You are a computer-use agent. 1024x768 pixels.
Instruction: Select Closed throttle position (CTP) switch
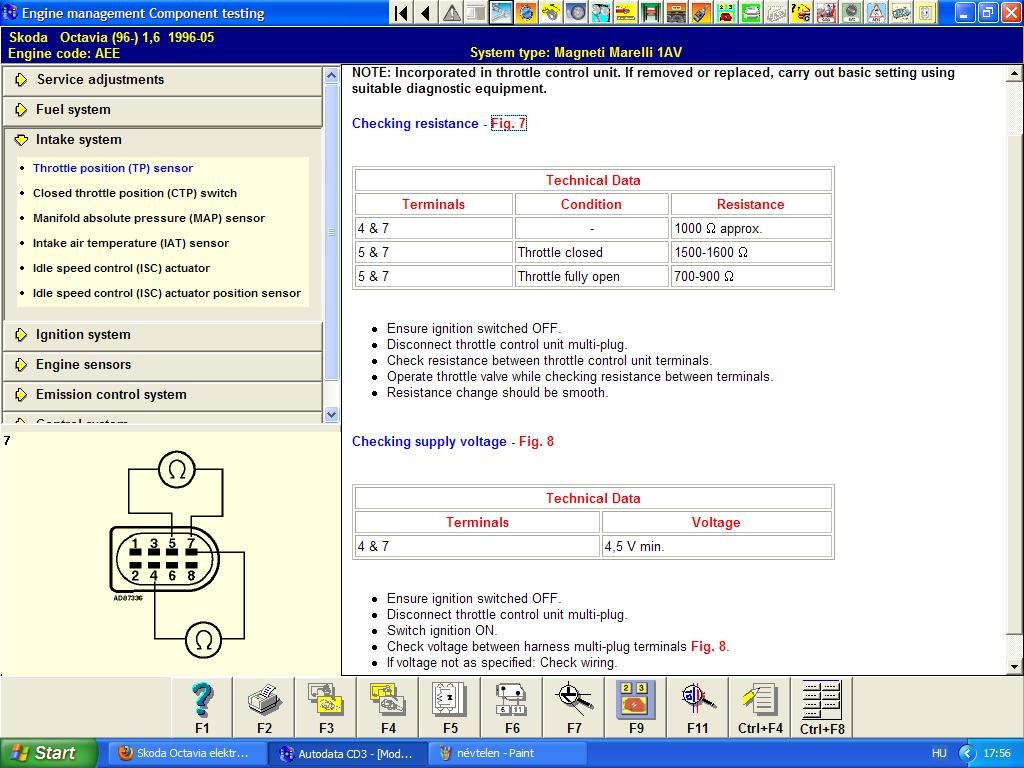coord(135,193)
